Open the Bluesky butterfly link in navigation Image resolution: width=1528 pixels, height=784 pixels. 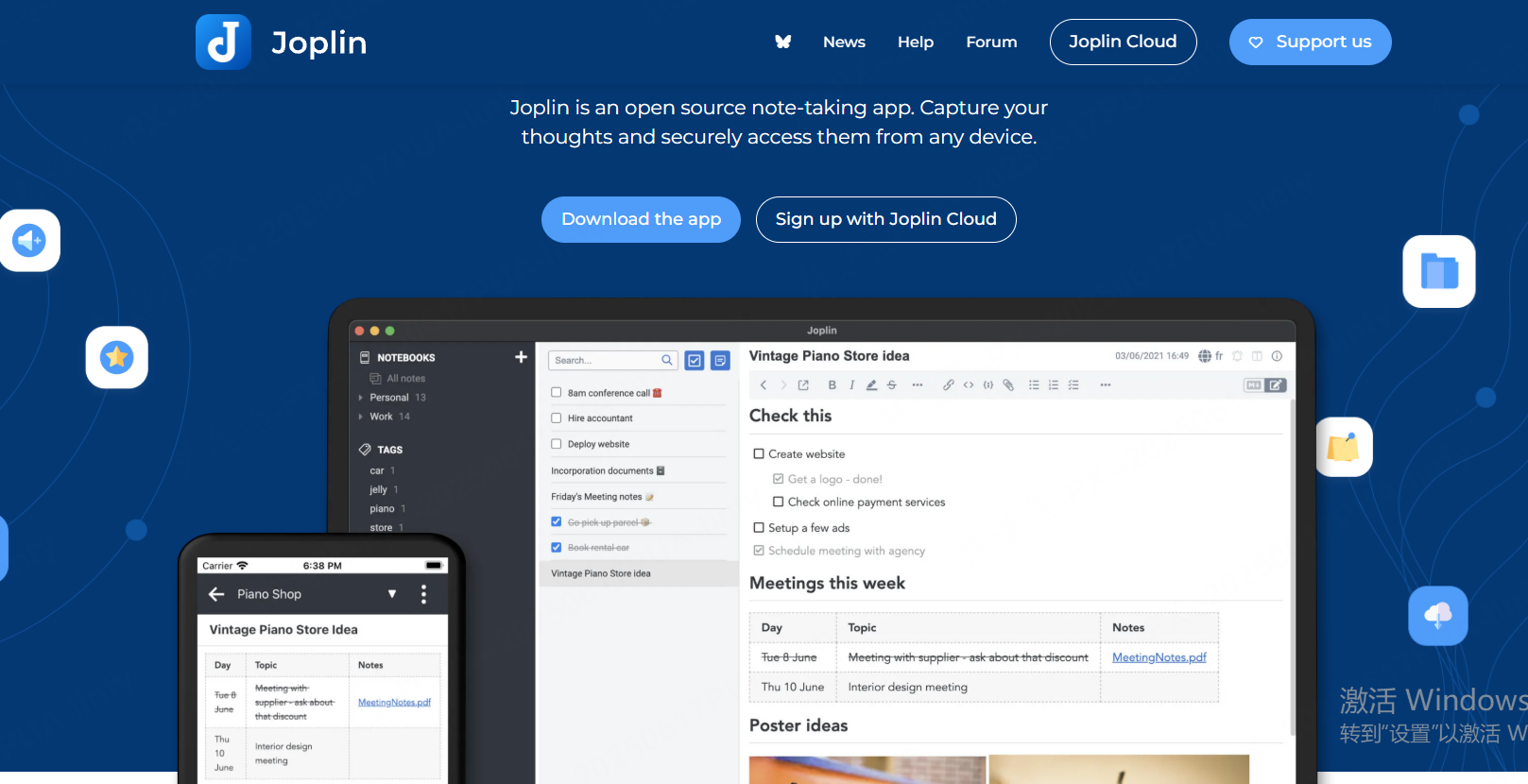(x=782, y=42)
